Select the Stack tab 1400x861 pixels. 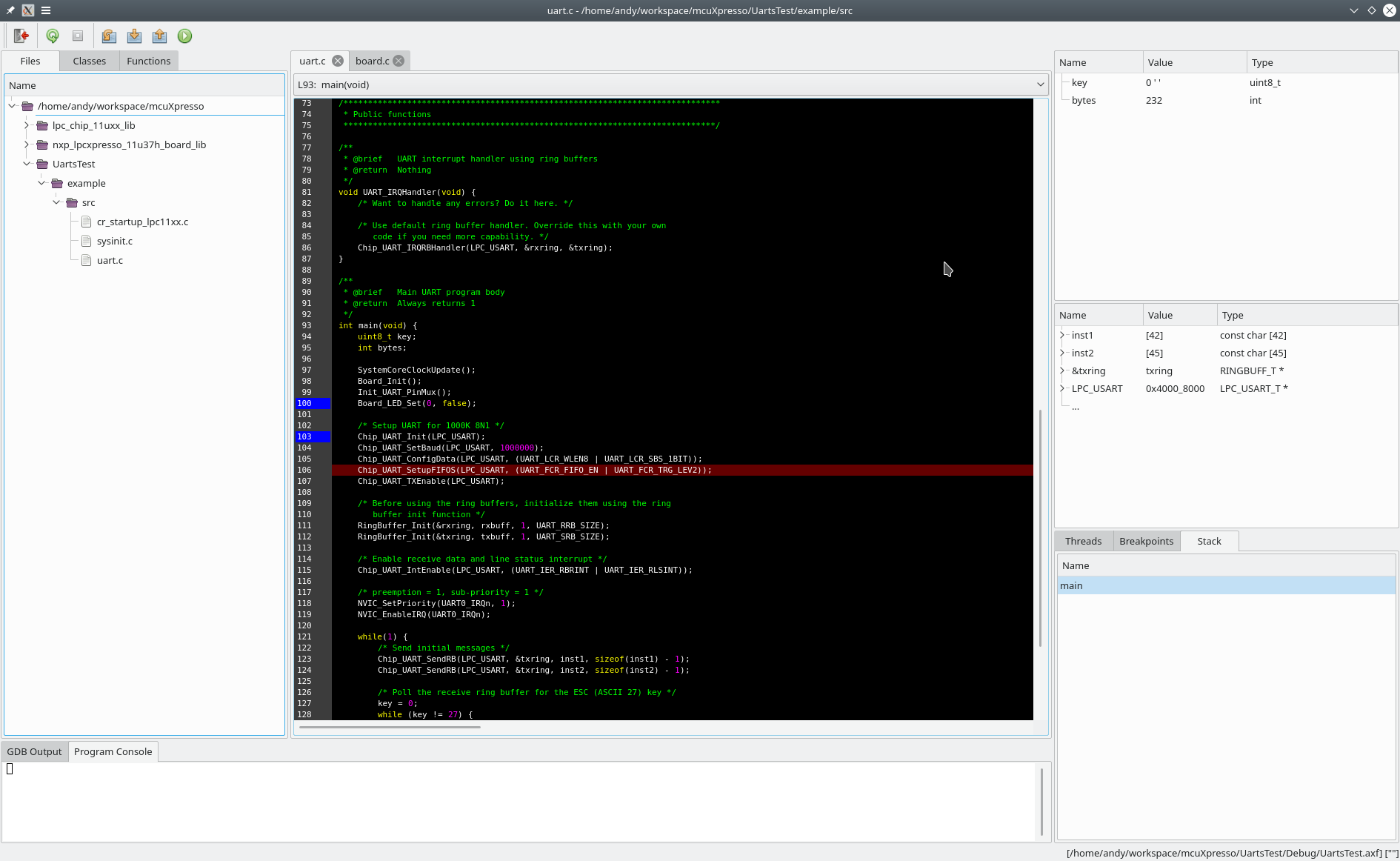coord(1209,541)
